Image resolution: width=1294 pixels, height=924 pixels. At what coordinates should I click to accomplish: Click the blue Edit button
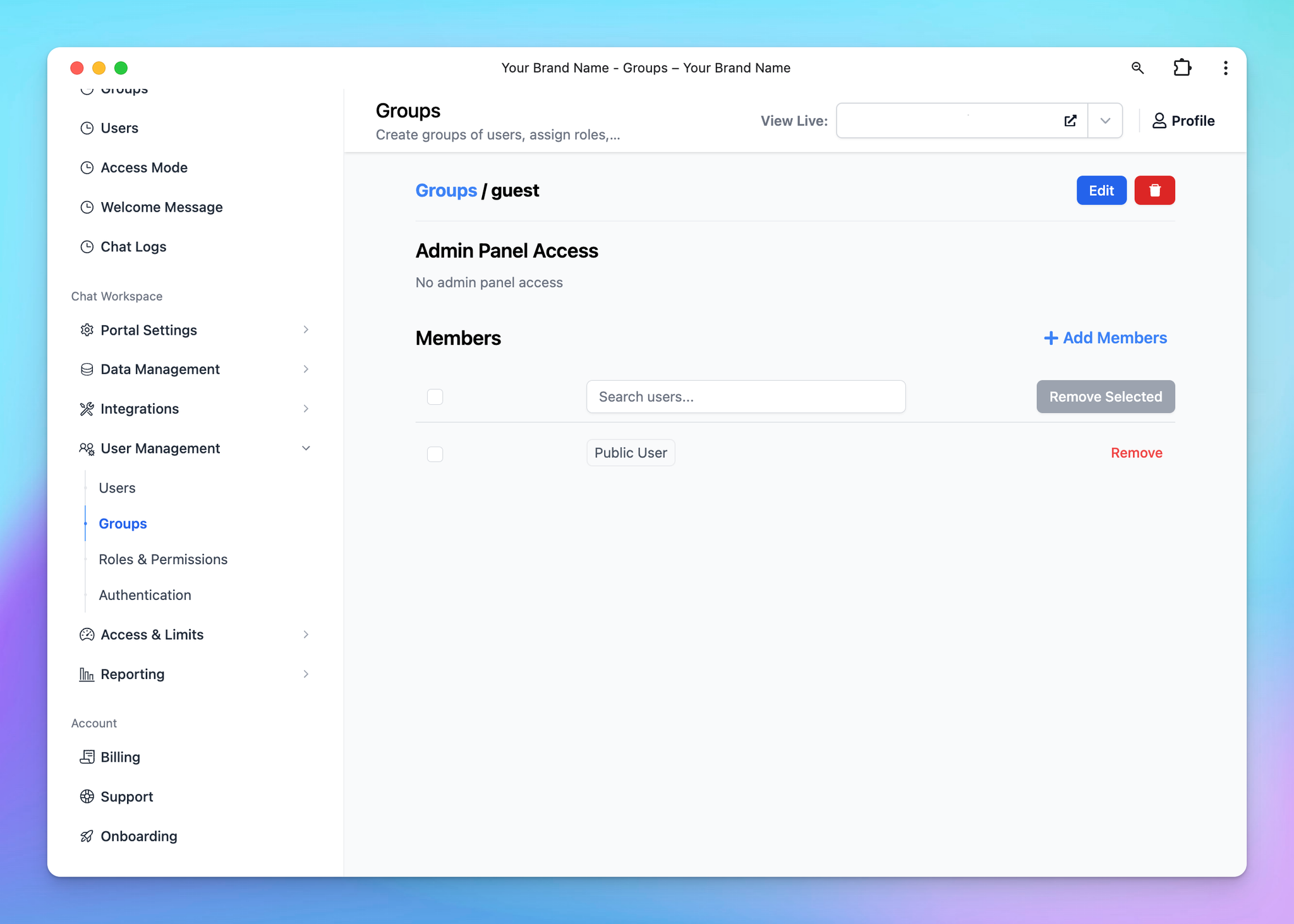1101,190
